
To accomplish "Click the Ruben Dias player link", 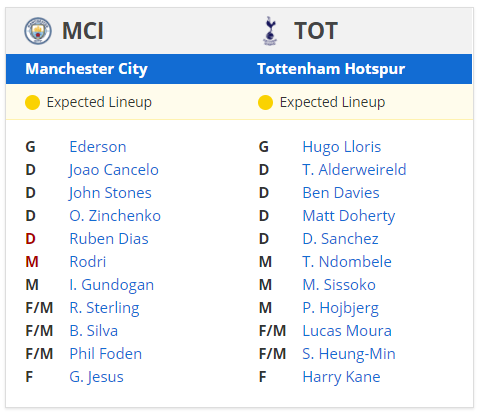I will point(109,239).
